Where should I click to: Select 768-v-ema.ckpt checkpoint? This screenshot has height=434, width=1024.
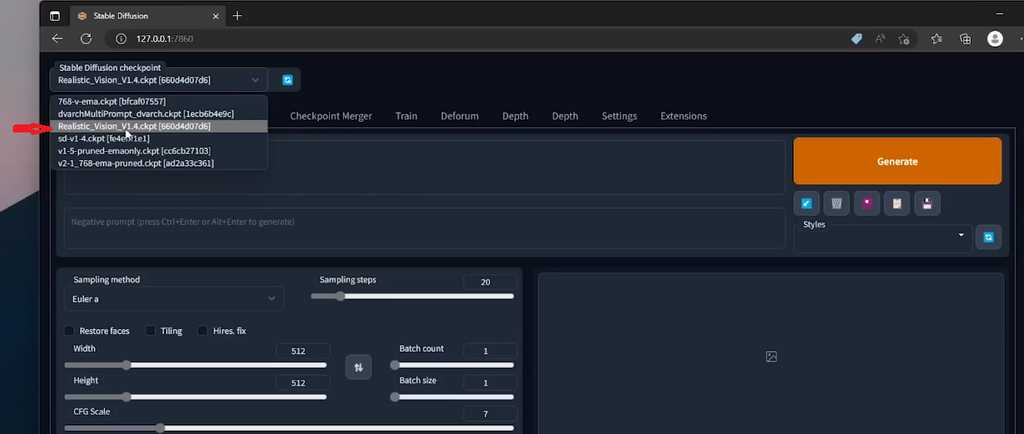tap(159, 101)
